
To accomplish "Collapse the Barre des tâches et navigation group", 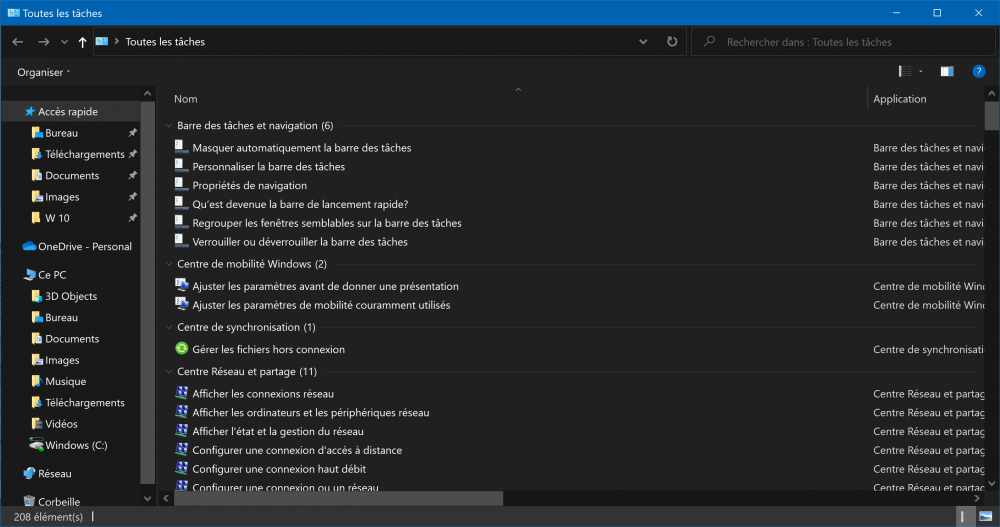I will point(168,126).
